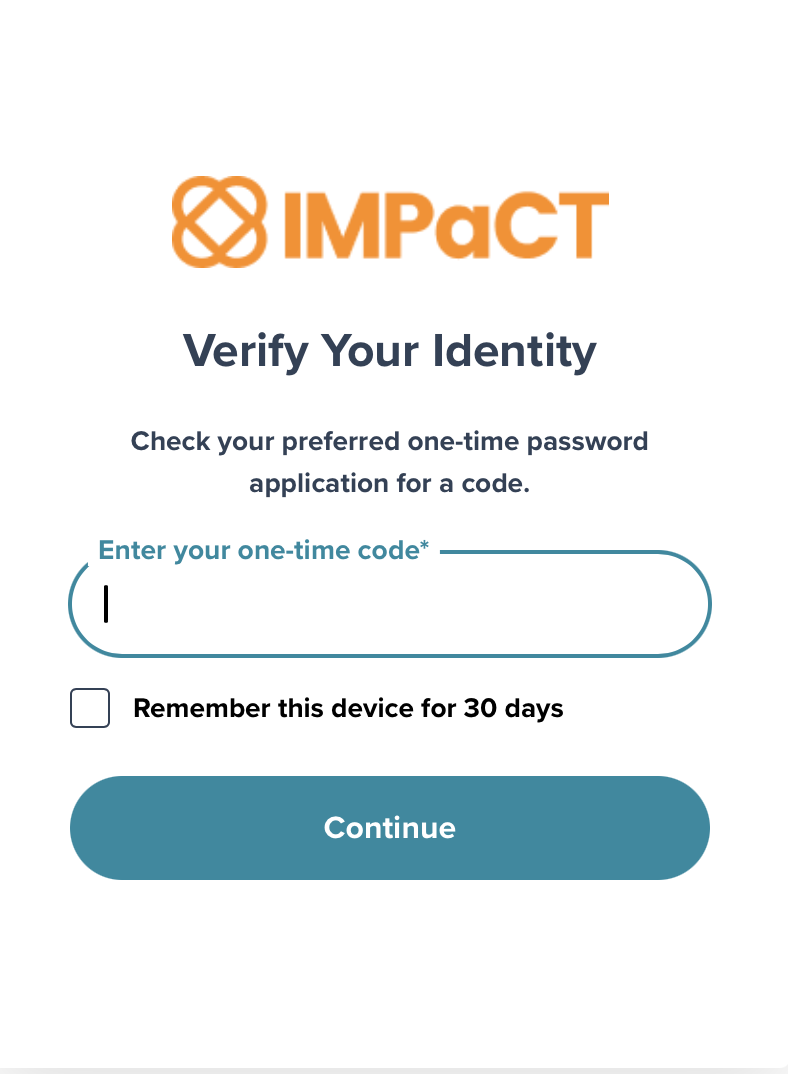Select the "Remember this device for 30 days" label
Image resolution: width=788 pixels, height=1074 pixels.
pos(348,708)
